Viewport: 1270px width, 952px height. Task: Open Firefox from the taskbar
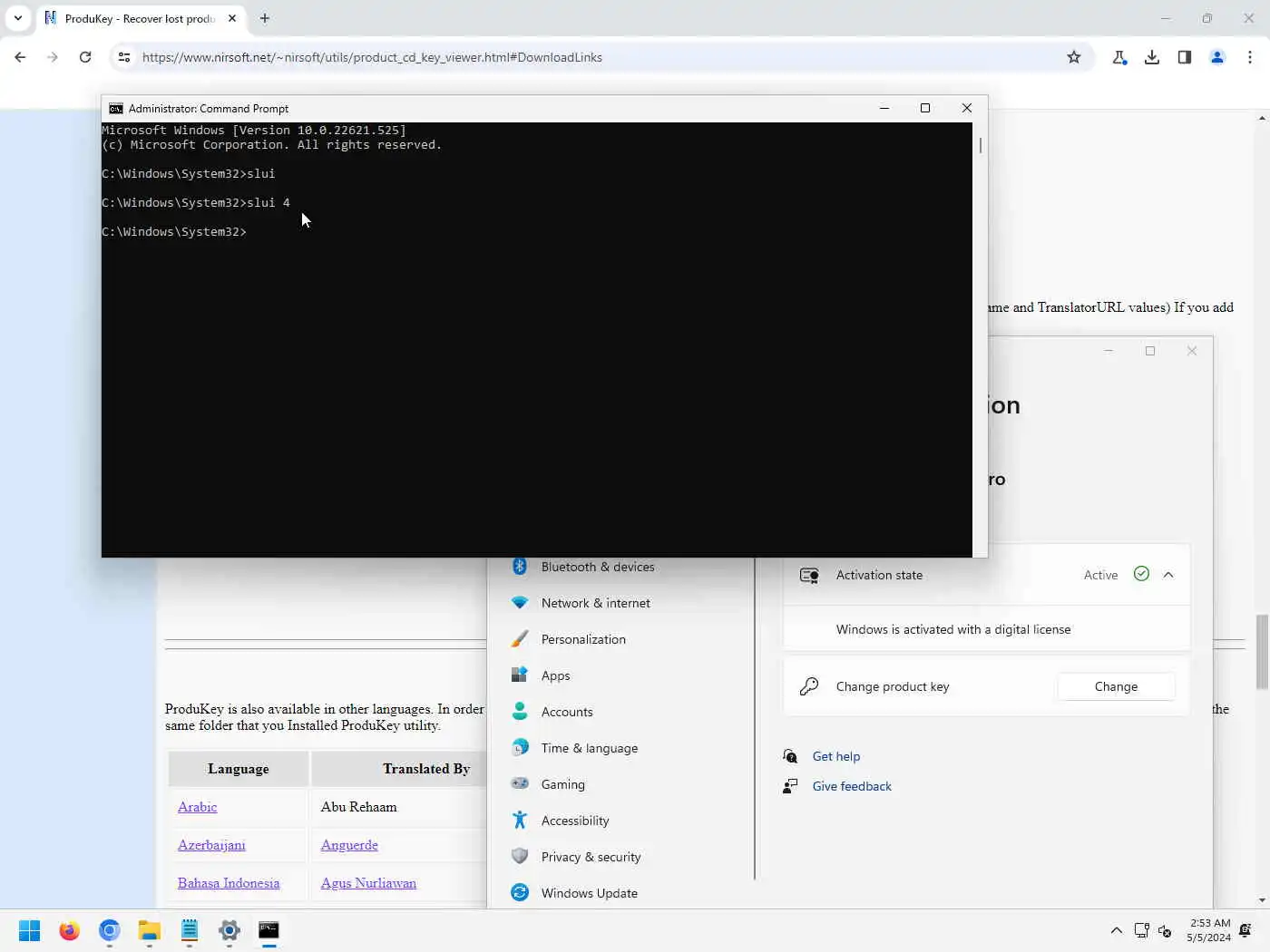69,930
